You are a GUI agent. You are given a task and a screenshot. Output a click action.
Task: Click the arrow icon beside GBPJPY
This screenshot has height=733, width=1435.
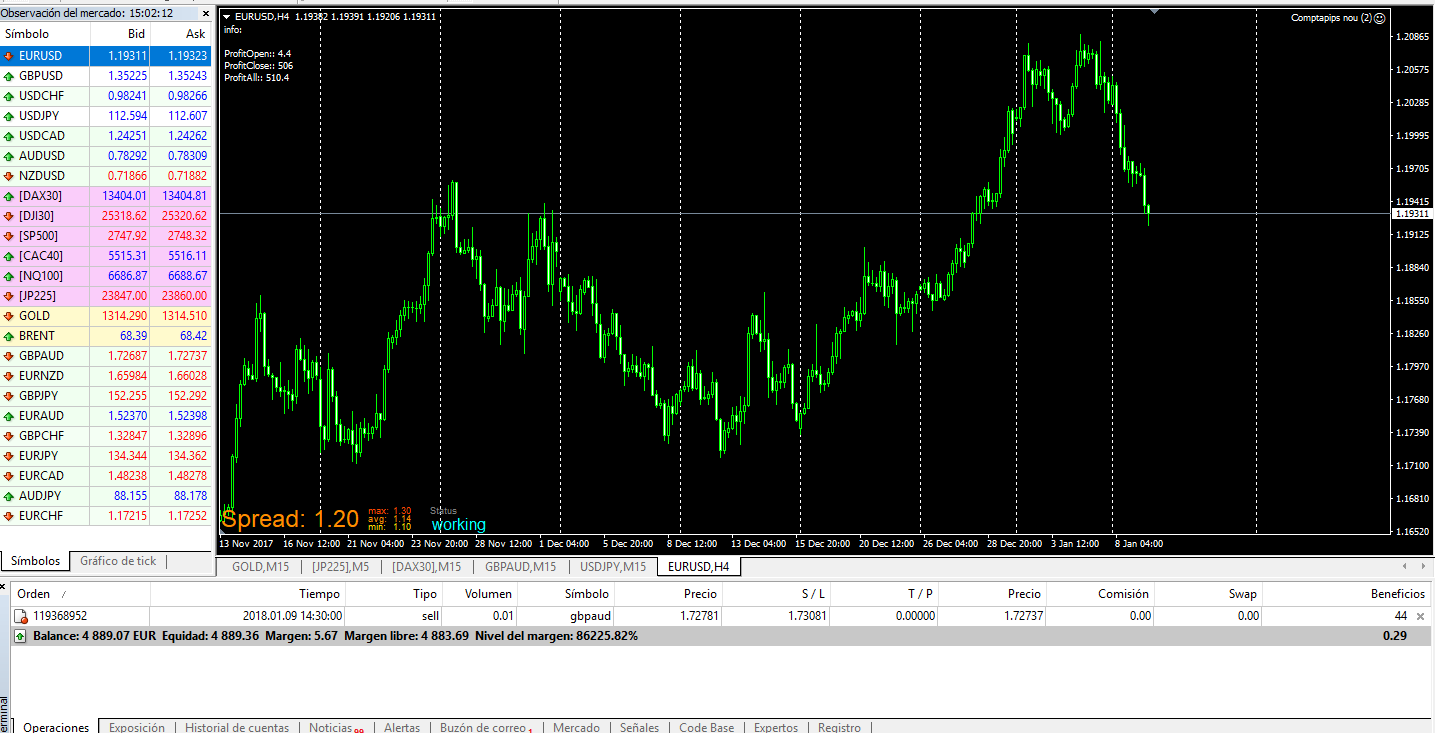click(9, 396)
